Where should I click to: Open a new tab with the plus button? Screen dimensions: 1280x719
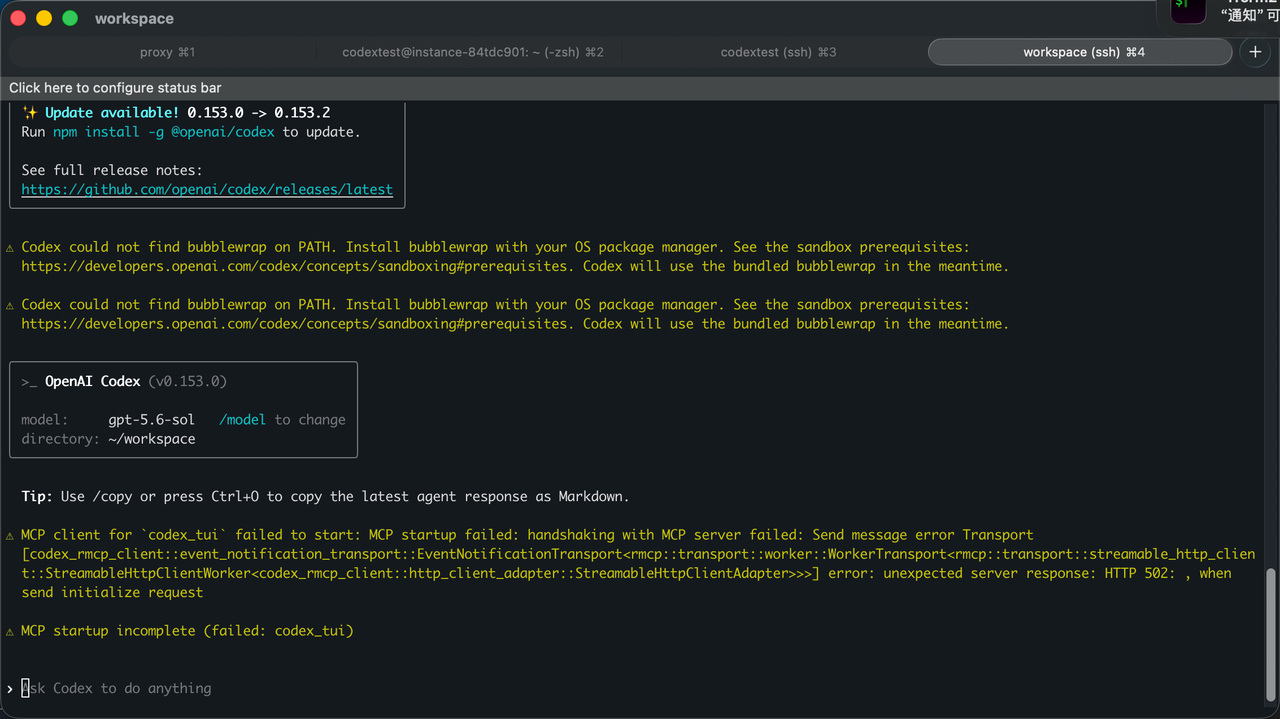pos(1256,52)
